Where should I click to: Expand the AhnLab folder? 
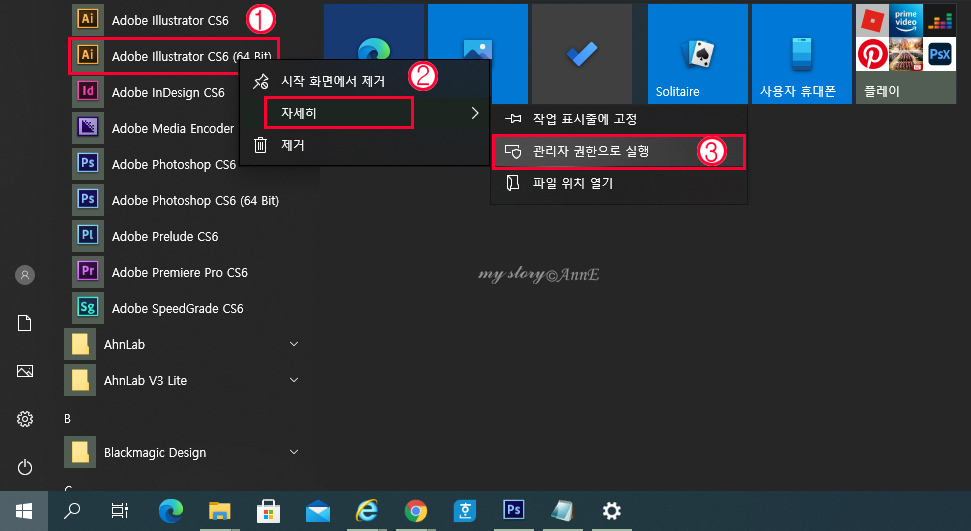point(183,344)
